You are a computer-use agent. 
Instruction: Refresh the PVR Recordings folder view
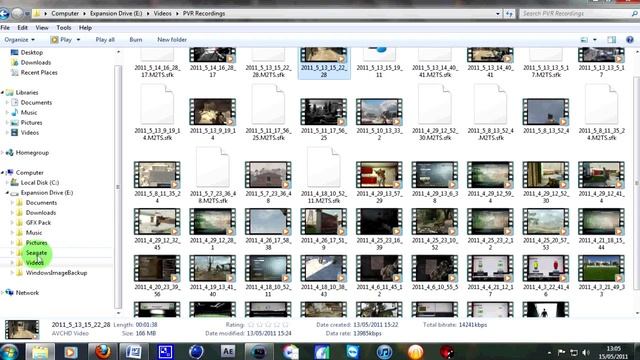coord(509,13)
